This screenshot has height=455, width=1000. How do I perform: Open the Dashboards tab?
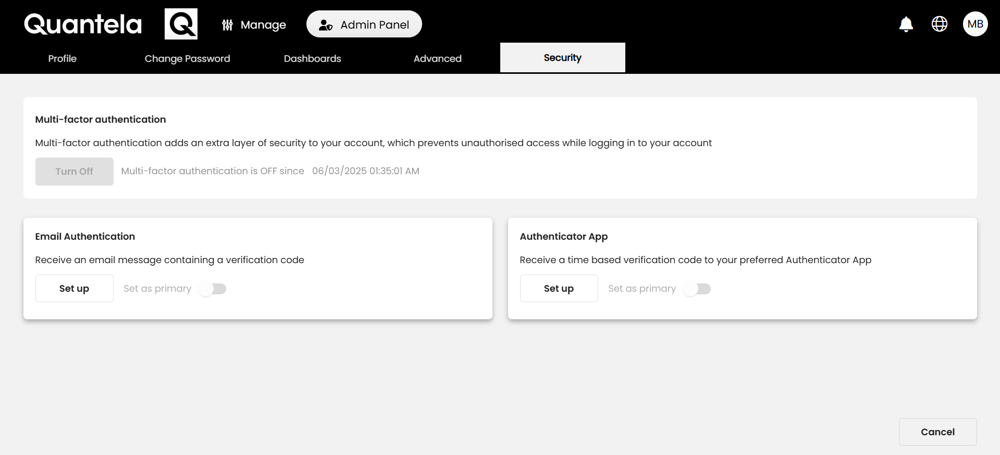coord(312,58)
